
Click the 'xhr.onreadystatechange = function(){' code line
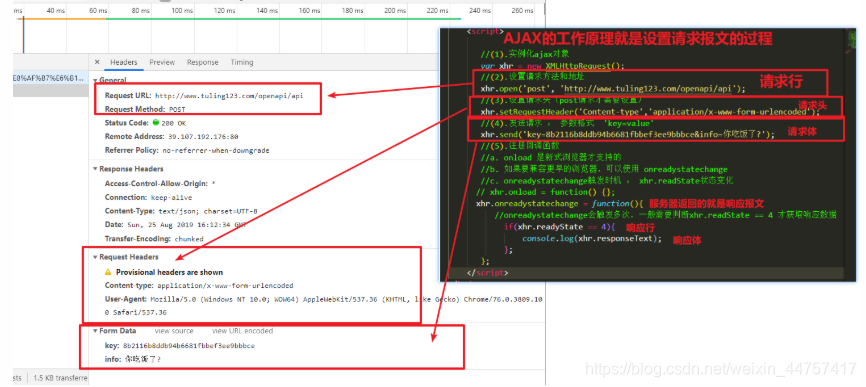[x=559, y=204]
